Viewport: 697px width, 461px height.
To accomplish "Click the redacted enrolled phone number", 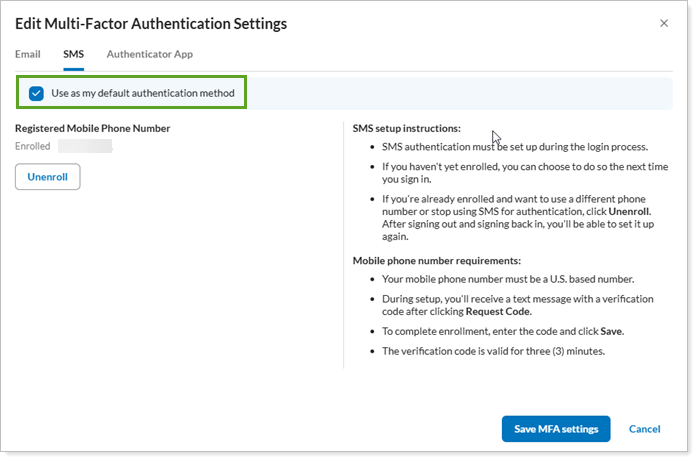I will click(85, 146).
